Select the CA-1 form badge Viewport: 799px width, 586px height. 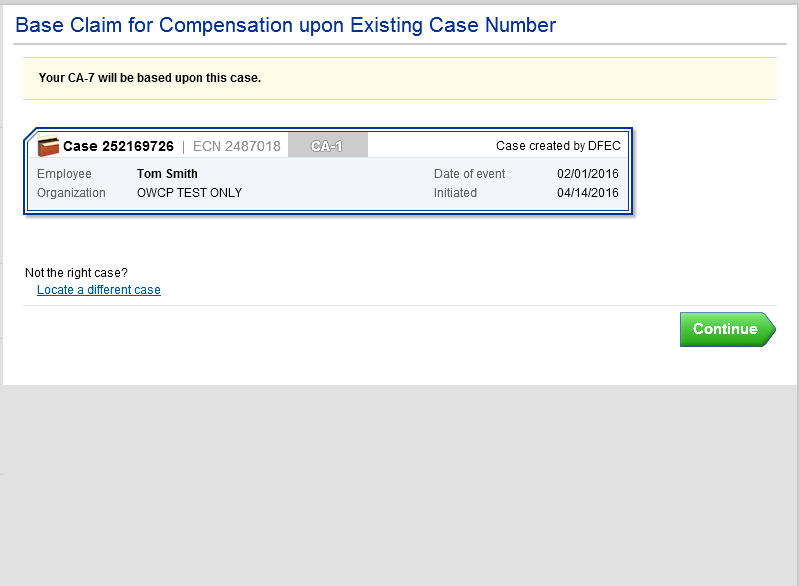(327, 146)
